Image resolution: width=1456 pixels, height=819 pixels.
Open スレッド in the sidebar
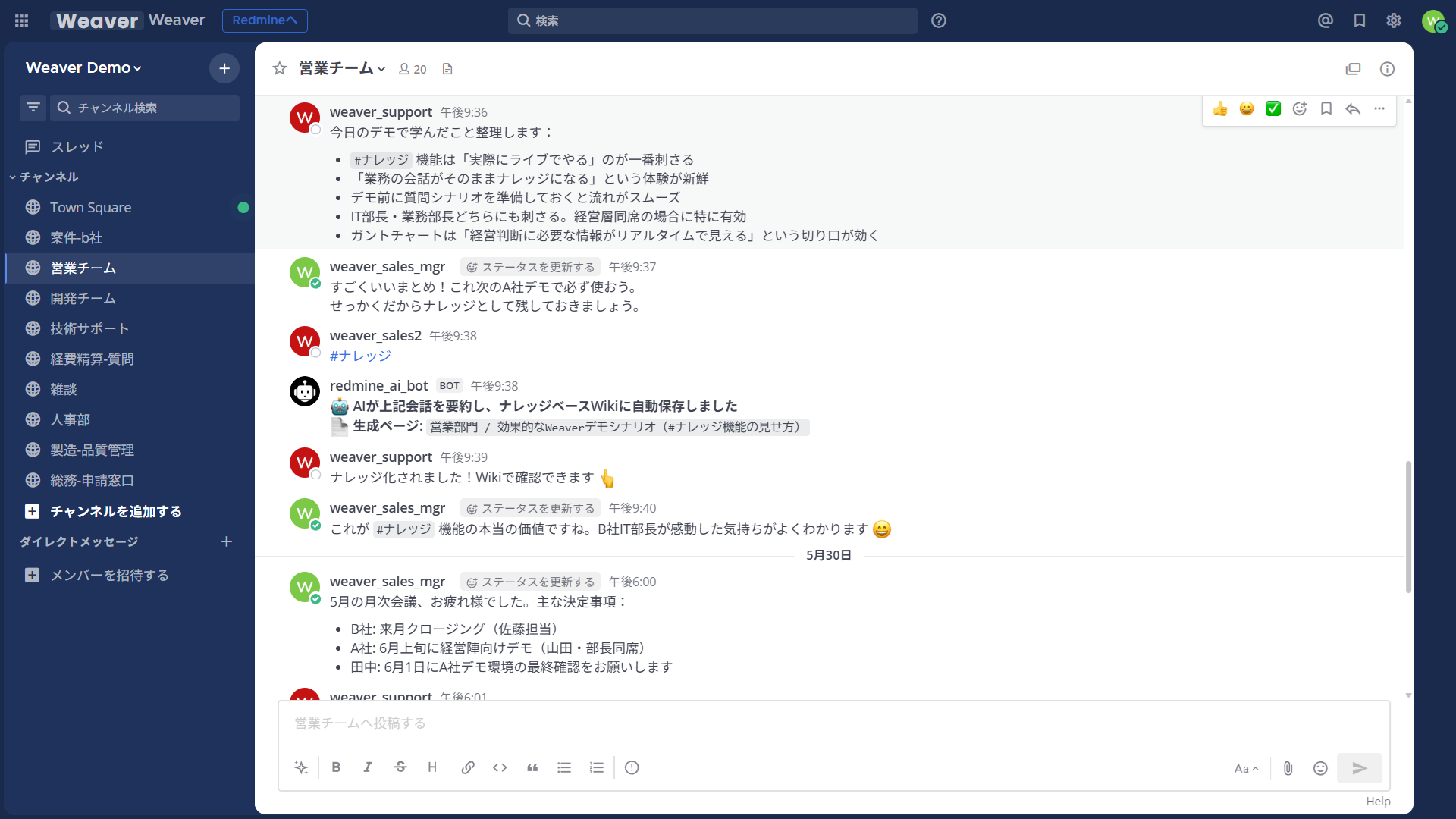[129, 146]
